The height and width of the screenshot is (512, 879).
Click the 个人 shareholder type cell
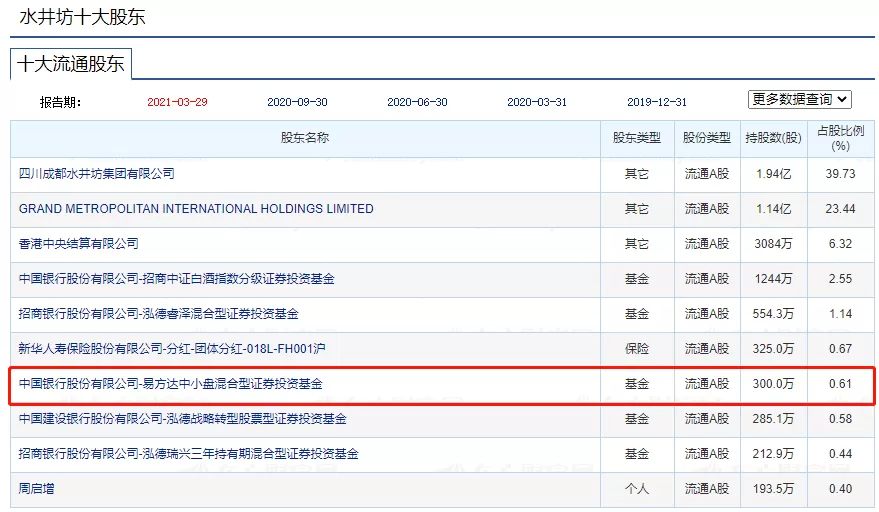pyautogui.click(x=637, y=488)
